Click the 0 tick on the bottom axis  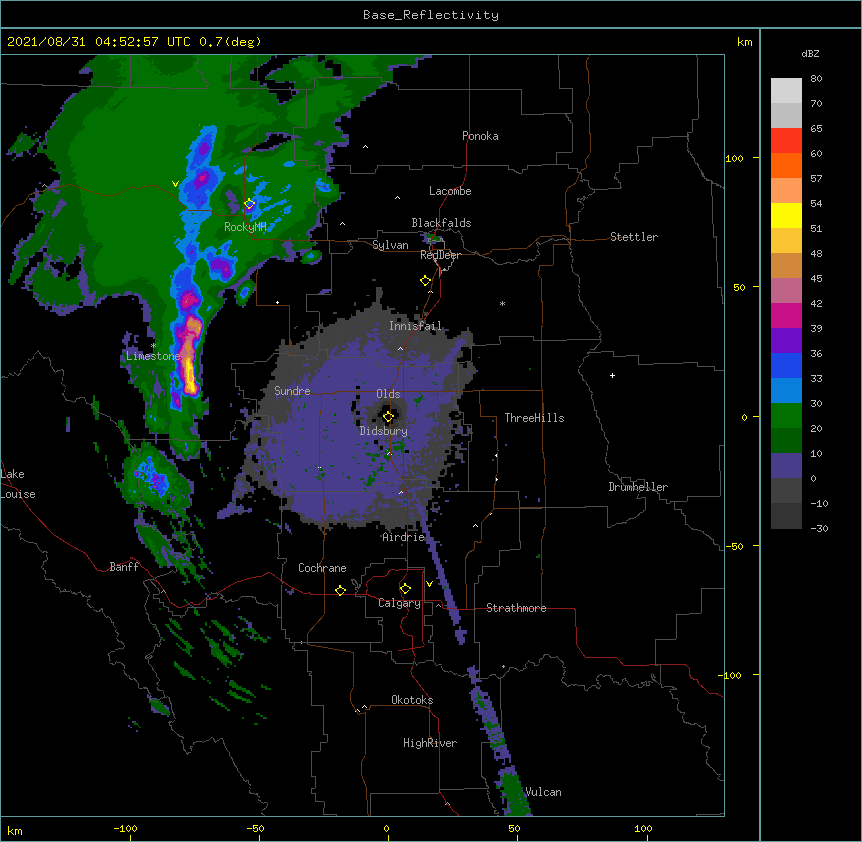pyautogui.click(x=386, y=828)
